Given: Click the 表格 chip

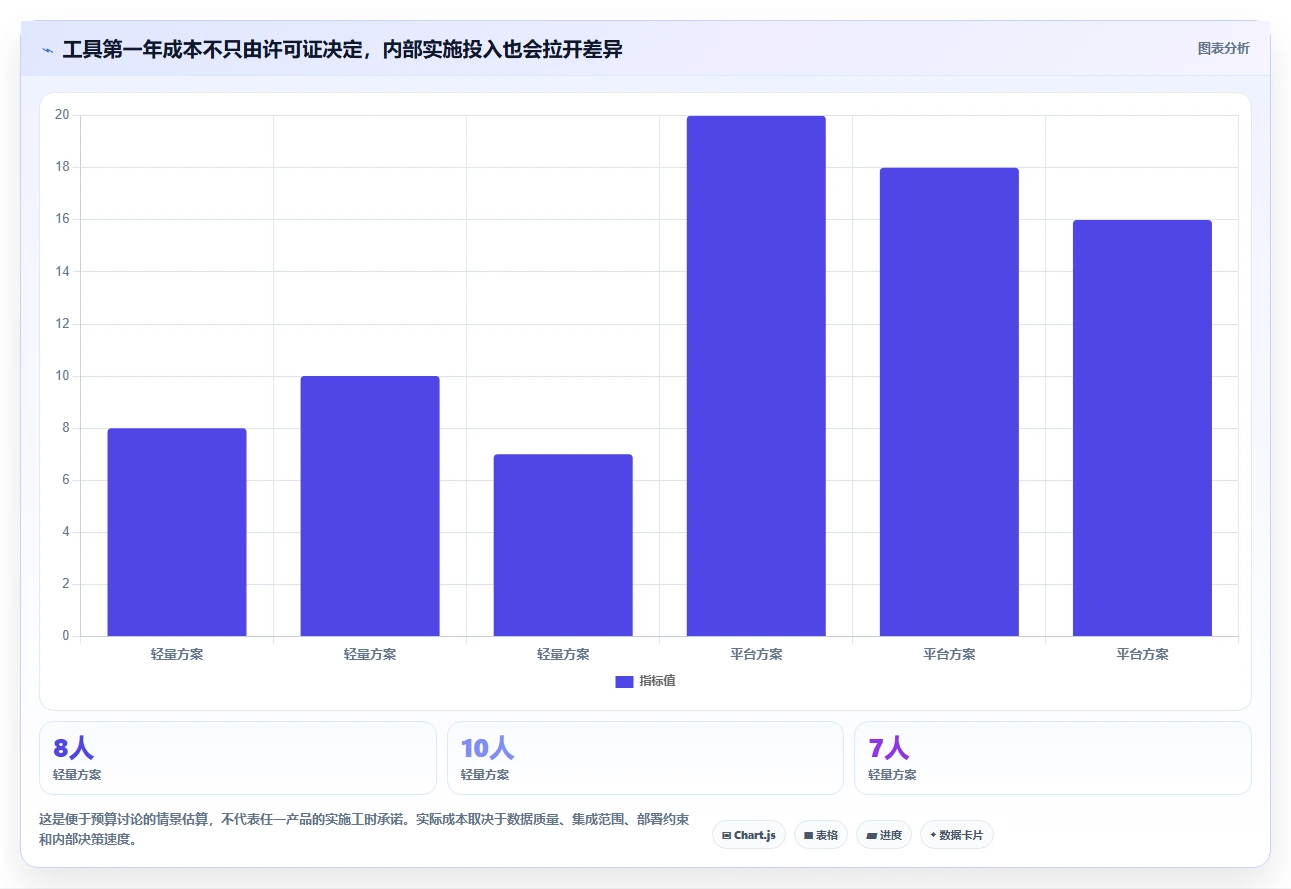Looking at the screenshot, I should (x=821, y=835).
